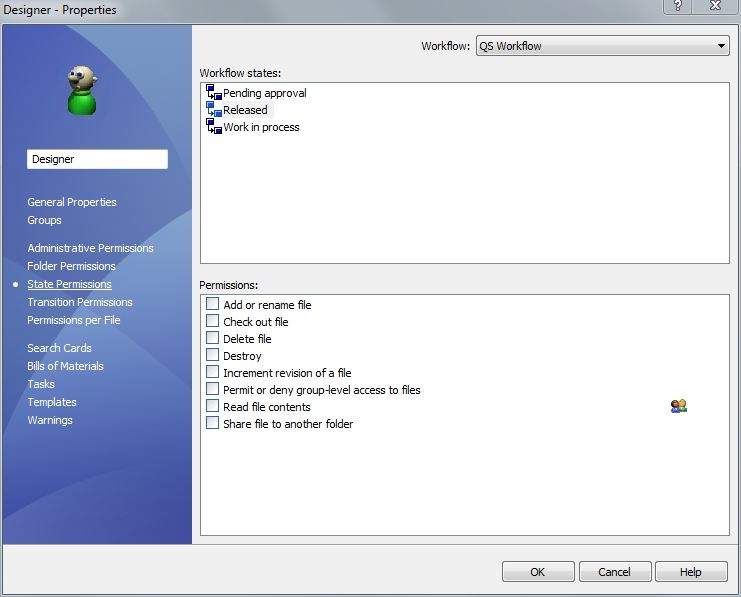
Task: Open Administrative Permissions section
Action: pyautogui.click(x=90, y=248)
